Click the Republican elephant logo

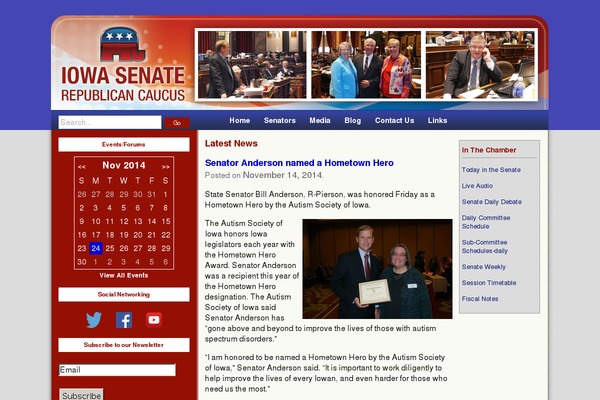(x=122, y=44)
